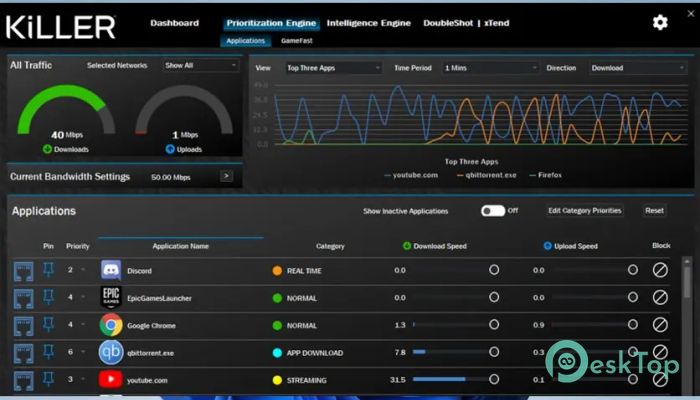The height and width of the screenshot is (400, 700).
Task: Block EpicGamesLauncher traffic
Action: pyautogui.click(x=660, y=297)
